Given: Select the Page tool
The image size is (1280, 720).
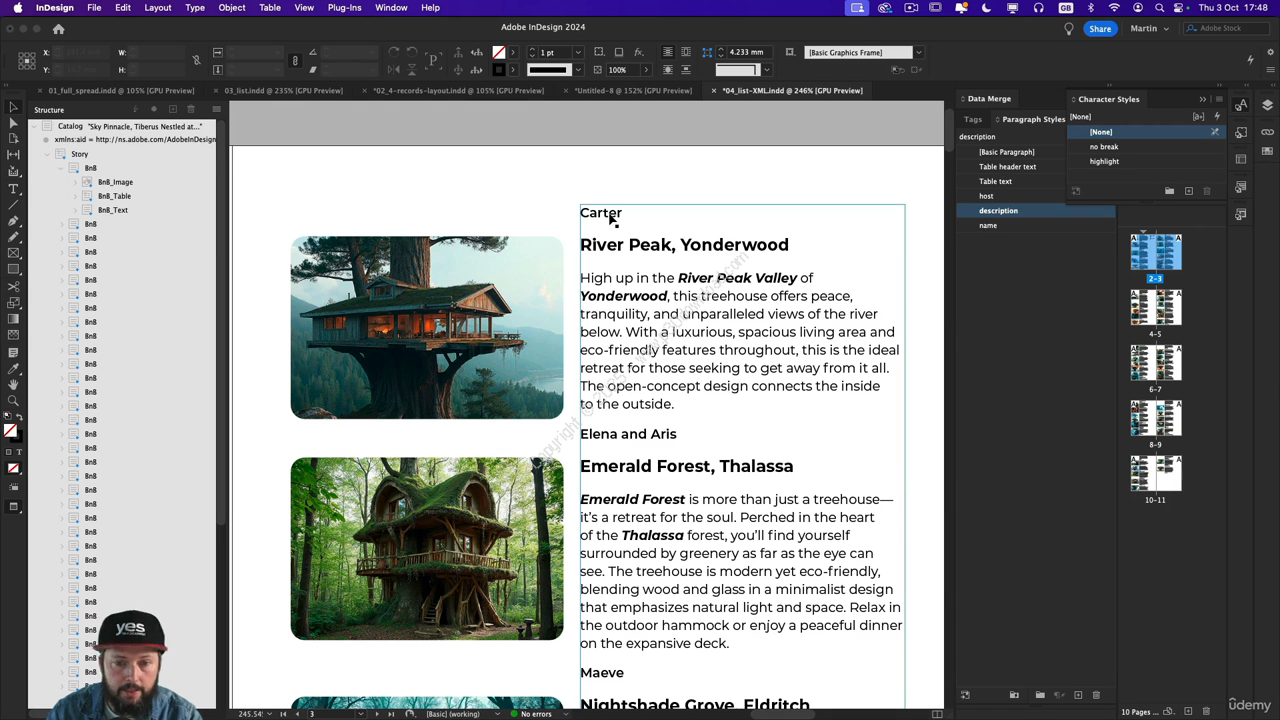Looking at the screenshot, I should 13,139.
